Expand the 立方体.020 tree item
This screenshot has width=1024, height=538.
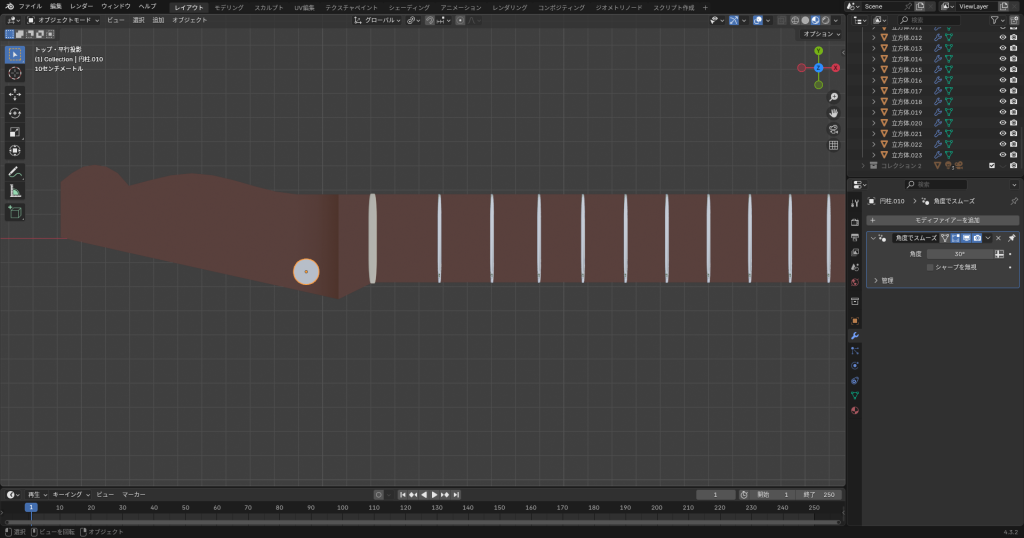coord(873,123)
